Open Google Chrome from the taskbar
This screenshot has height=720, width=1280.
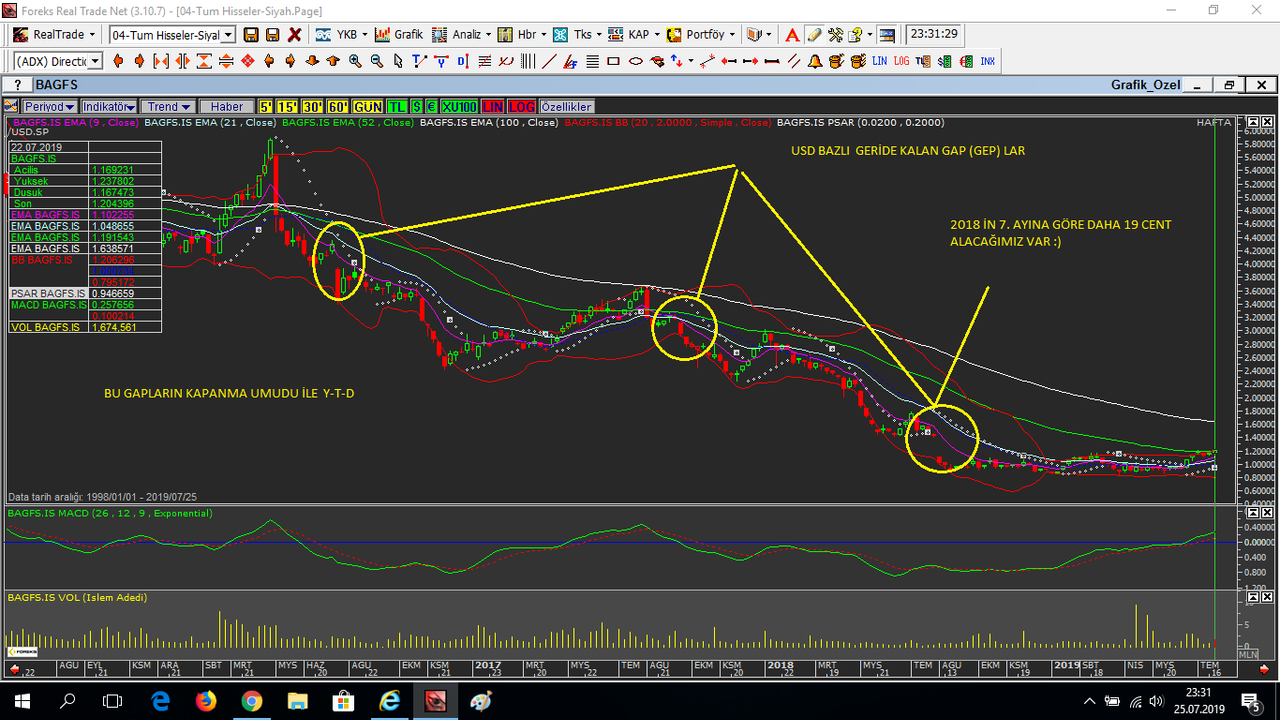coord(252,700)
